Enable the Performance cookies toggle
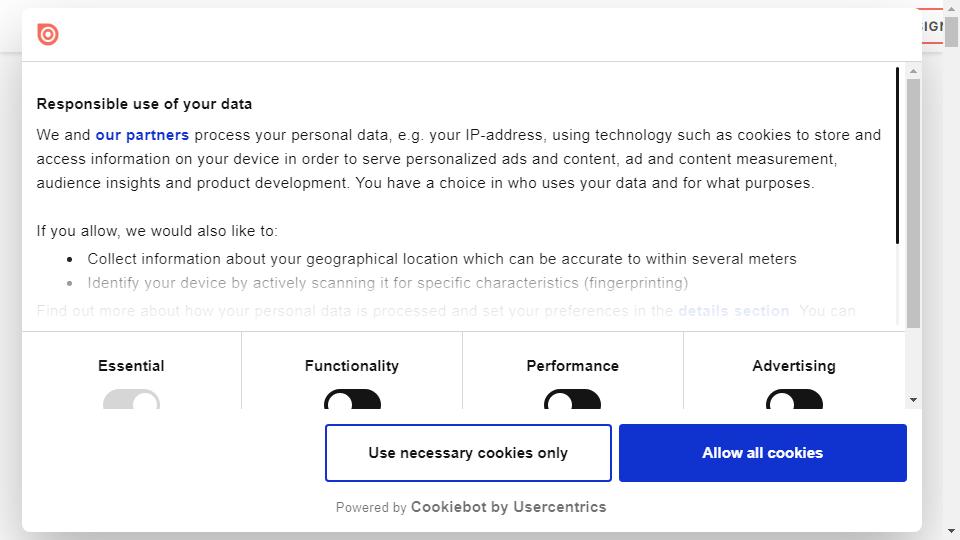This screenshot has width=960, height=540. 572,401
